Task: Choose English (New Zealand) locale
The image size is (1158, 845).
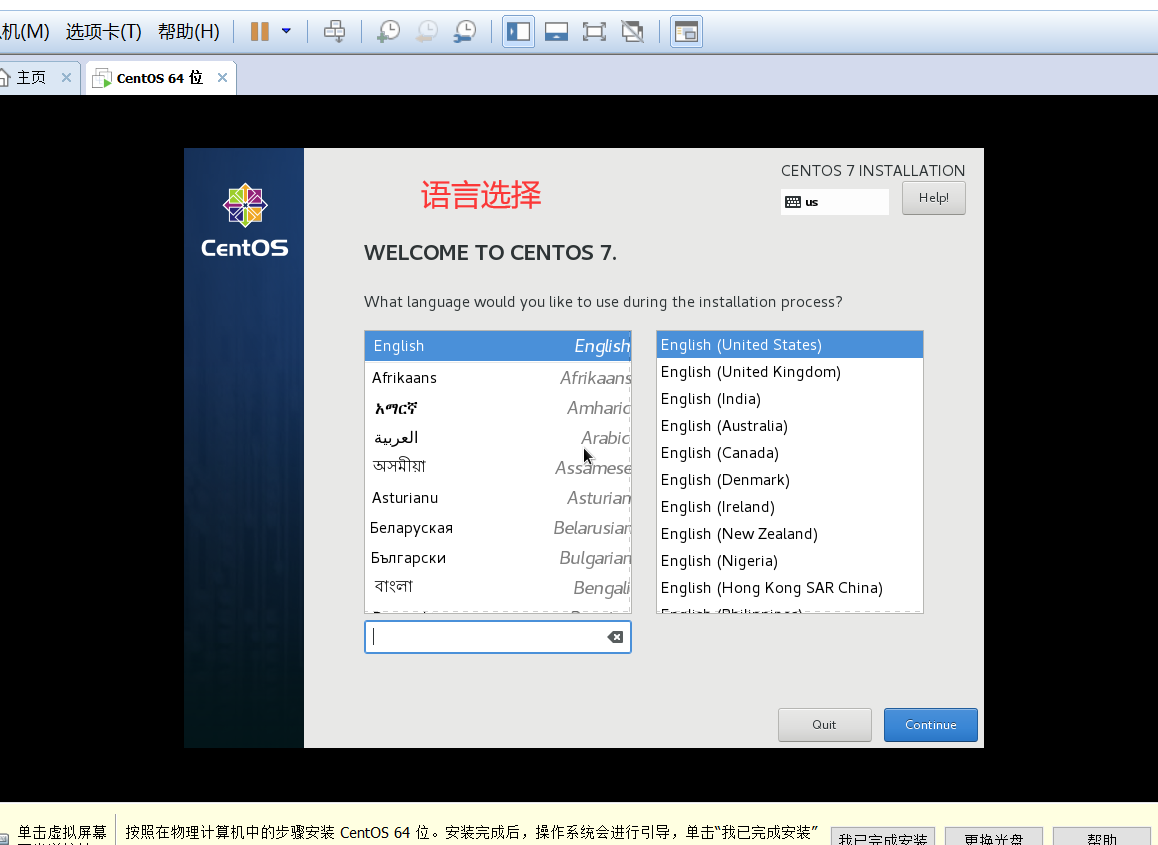Action: tap(789, 534)
